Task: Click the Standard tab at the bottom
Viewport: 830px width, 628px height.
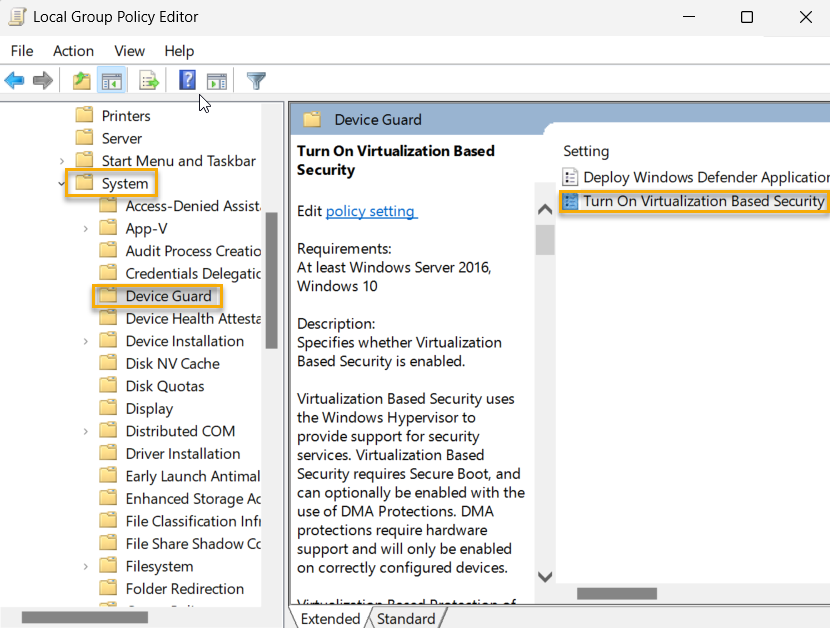Action: 408,618
